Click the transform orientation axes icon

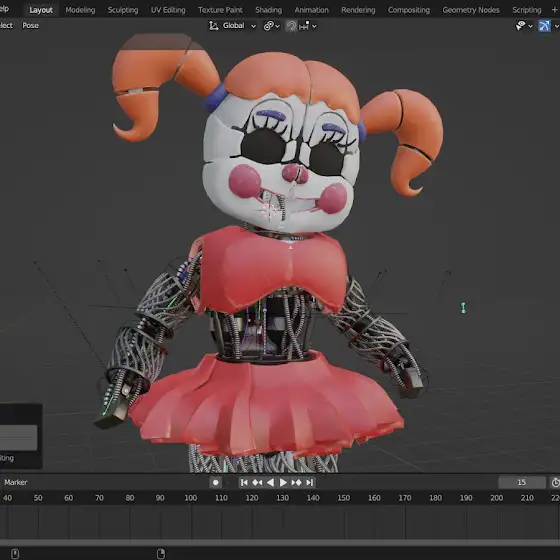(x=214, y=26)
